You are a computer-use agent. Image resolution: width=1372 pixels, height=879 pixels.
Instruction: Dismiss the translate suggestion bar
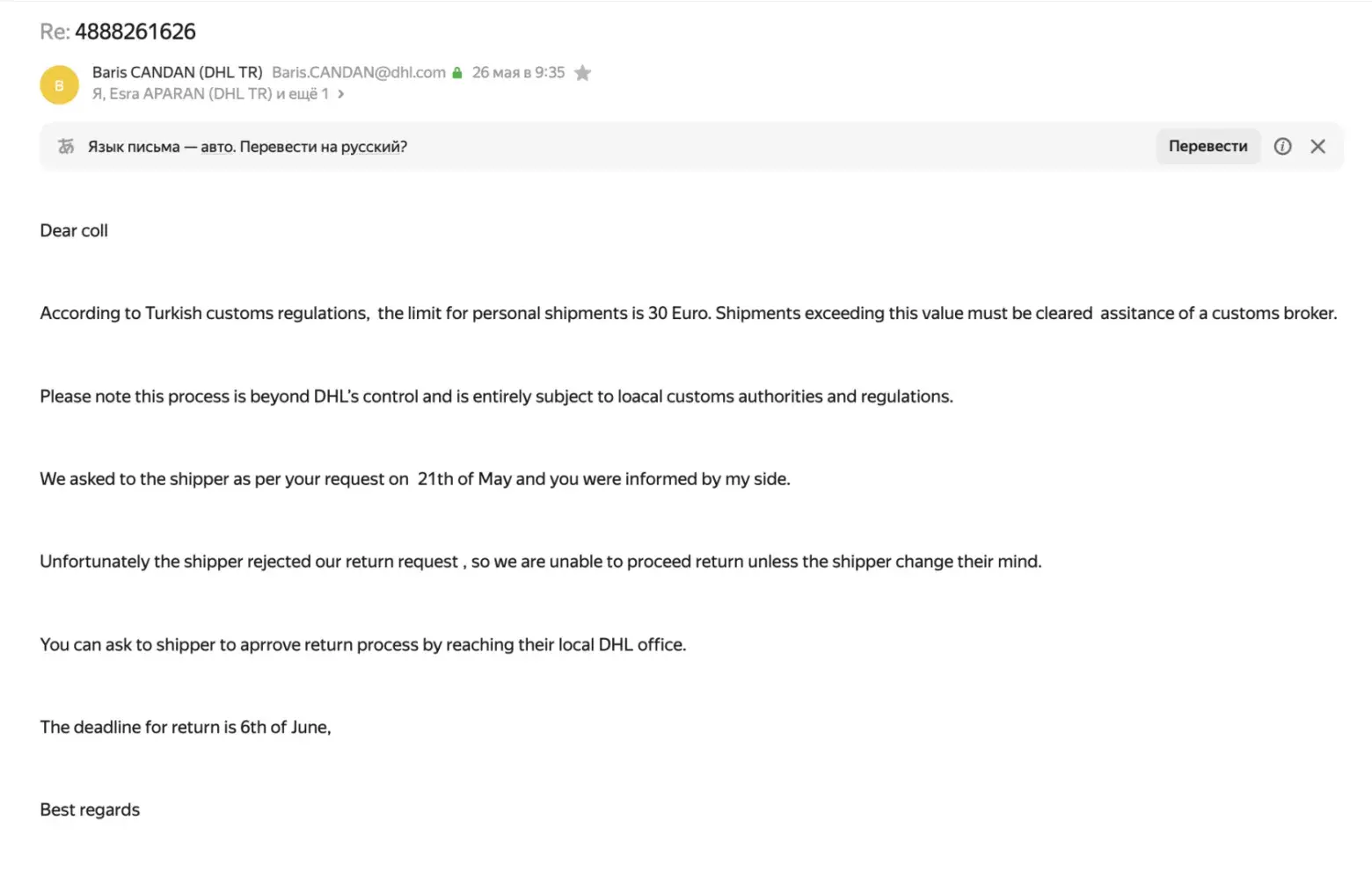coord(1317,147)
